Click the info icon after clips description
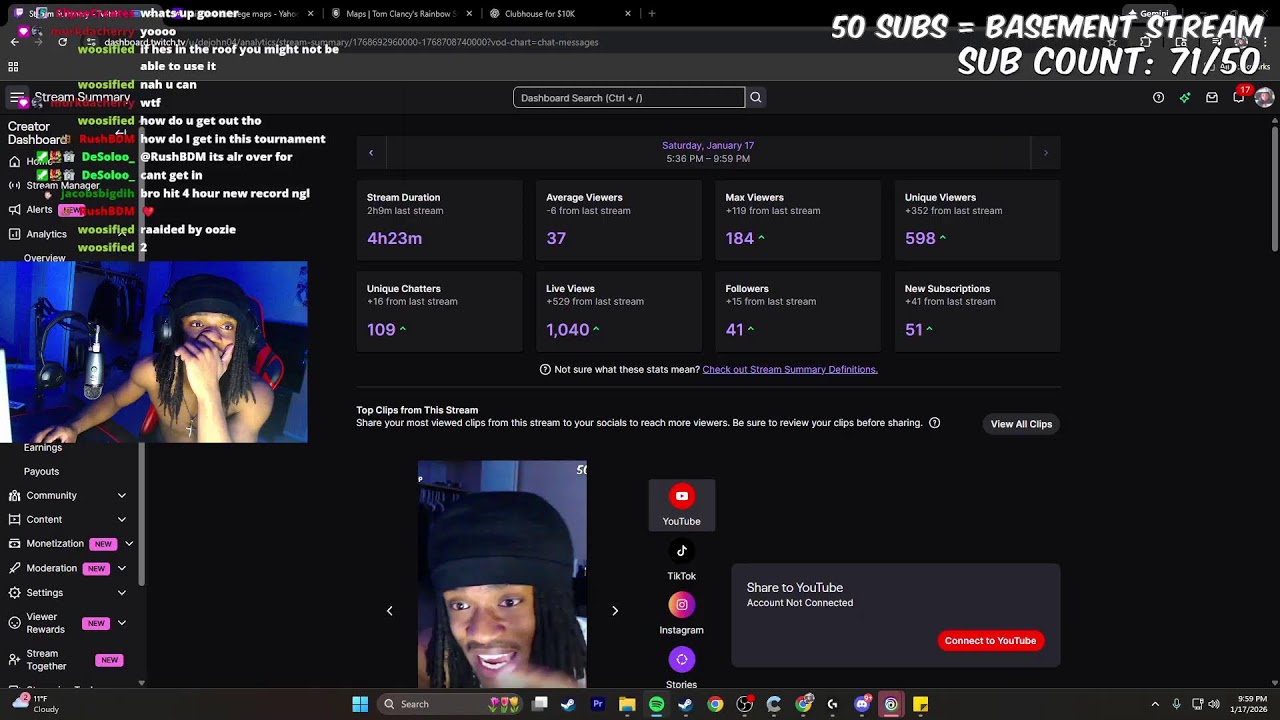The image size is (1280, 720). 935,423
